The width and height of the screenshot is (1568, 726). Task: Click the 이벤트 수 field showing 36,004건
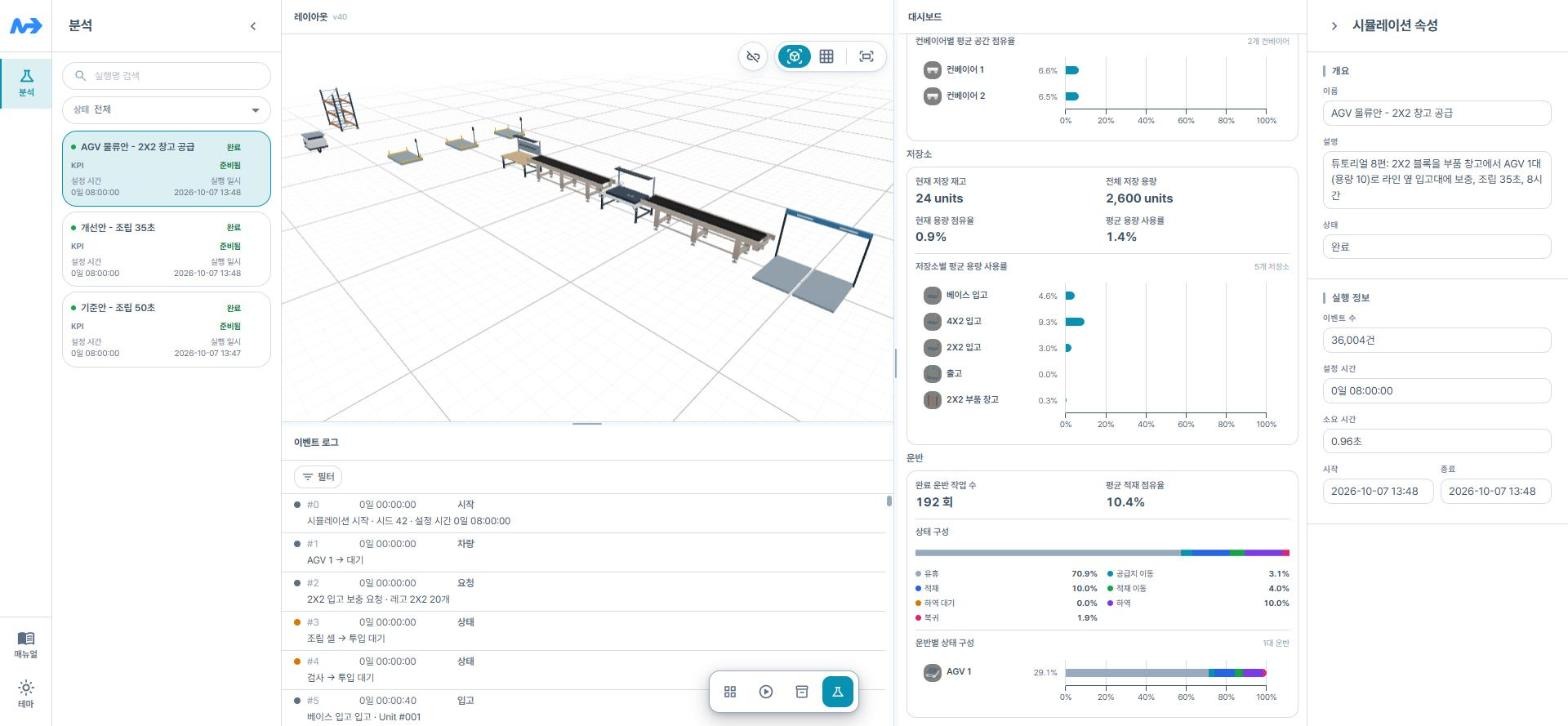(1437, 340)
